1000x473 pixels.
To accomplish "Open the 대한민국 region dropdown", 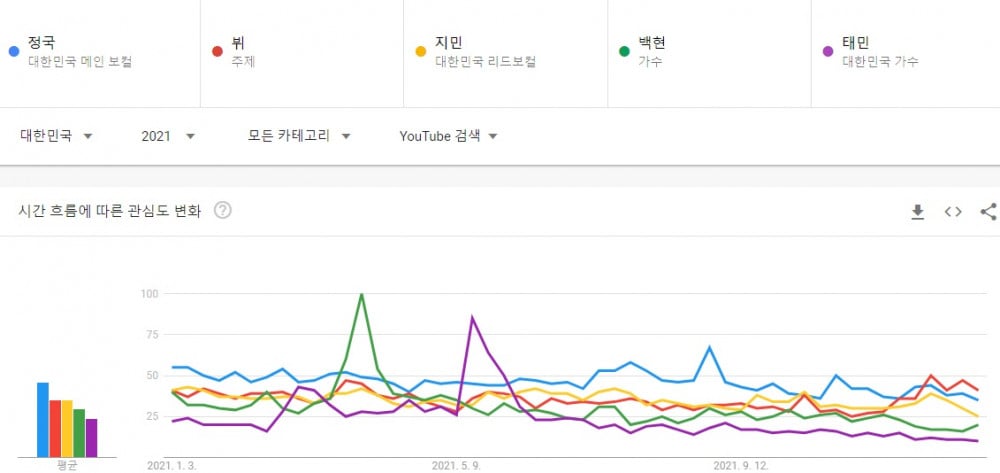I will (x=57, y=136).
